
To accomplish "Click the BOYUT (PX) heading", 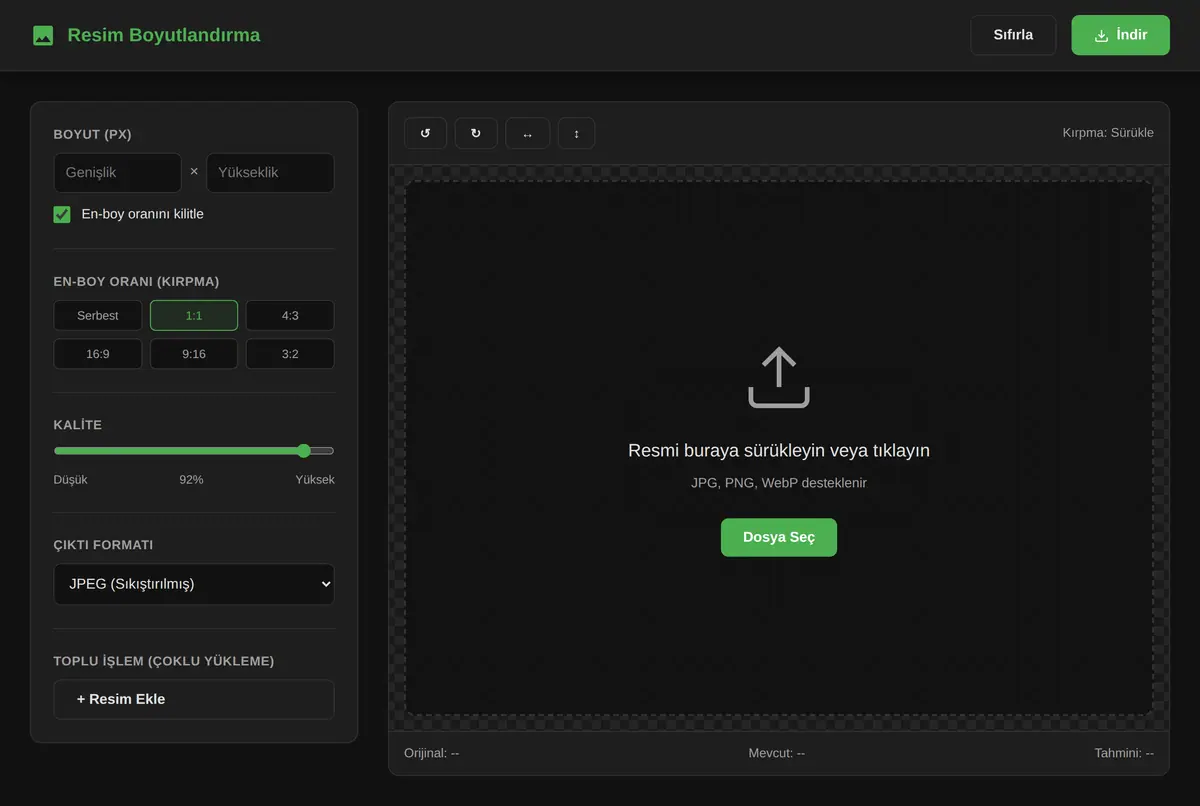I will click(92, 135).
